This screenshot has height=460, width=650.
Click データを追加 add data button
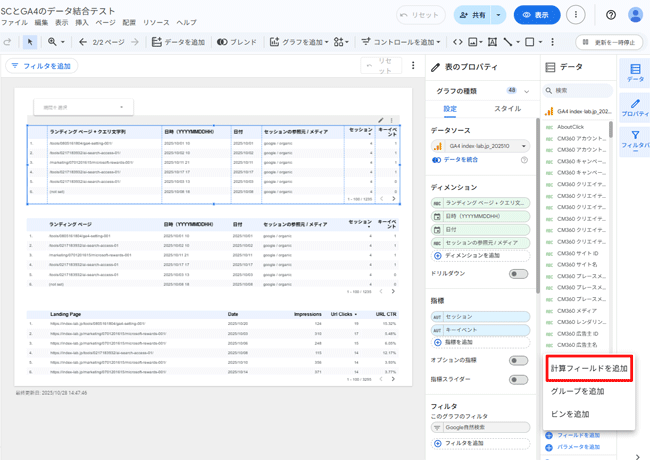click(x=178, y=42)
